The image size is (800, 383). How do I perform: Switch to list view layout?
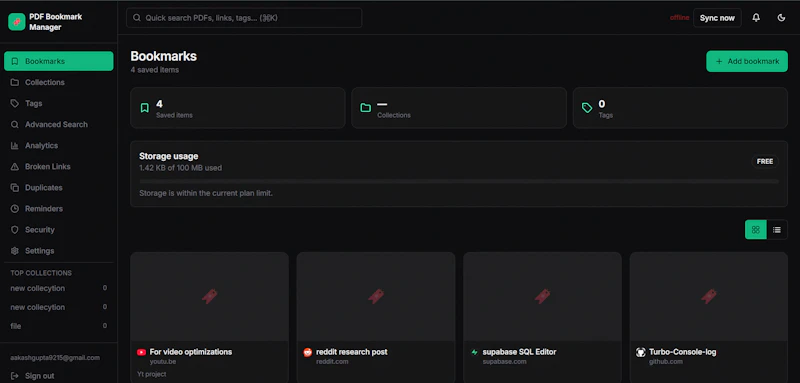point(777,229)
